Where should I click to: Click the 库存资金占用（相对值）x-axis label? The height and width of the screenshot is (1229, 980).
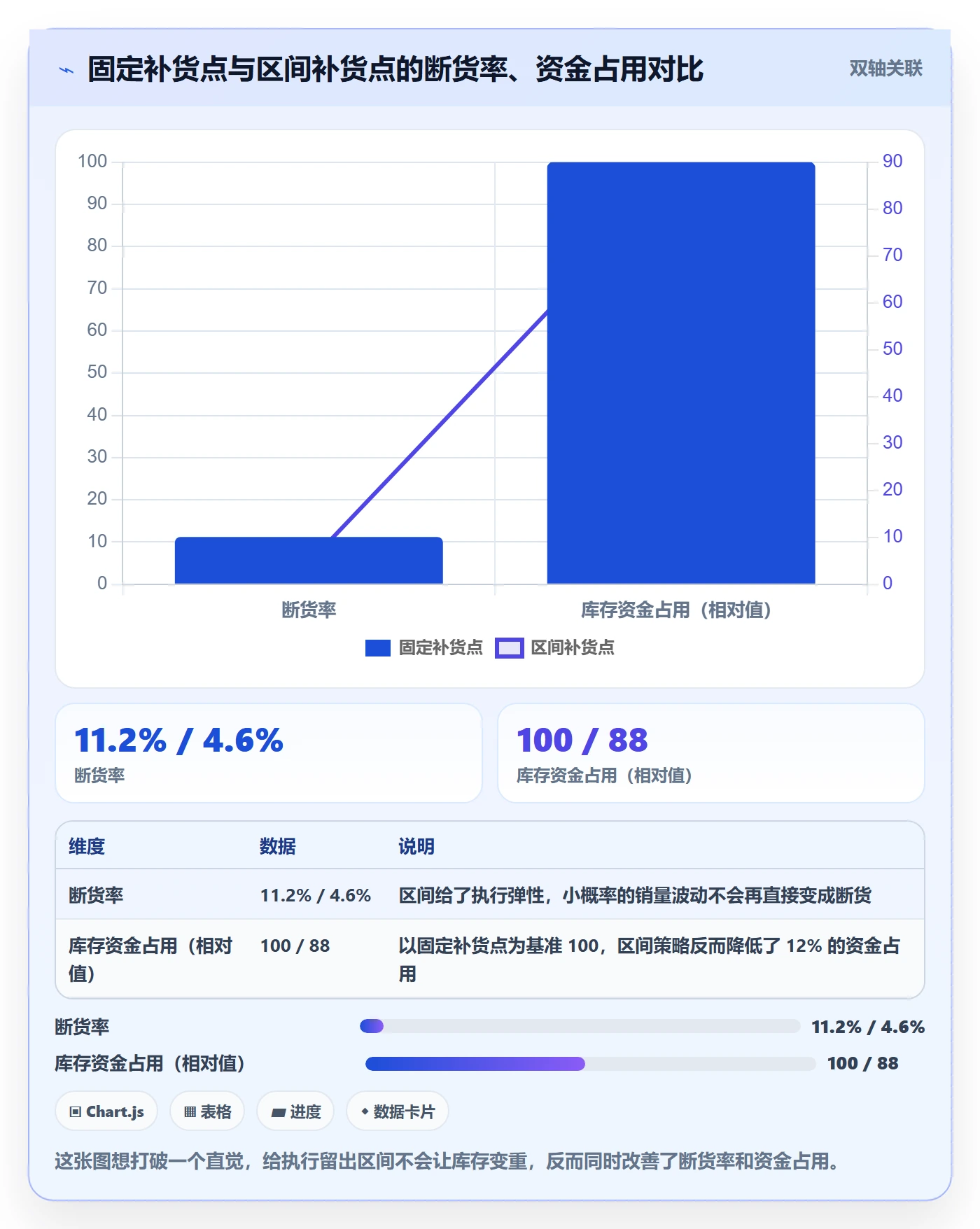tap(676, 610)
